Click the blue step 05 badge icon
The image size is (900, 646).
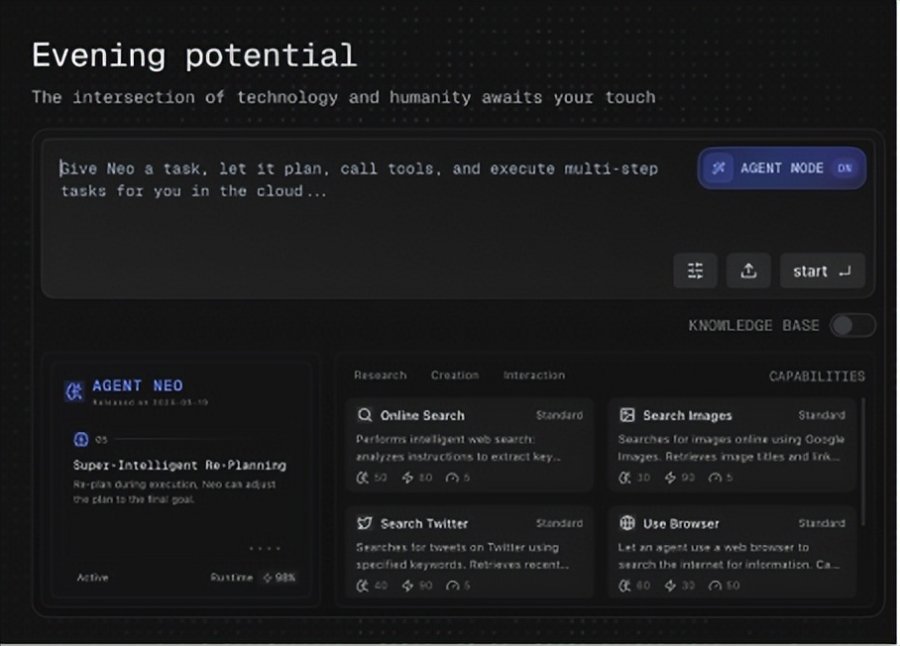pos(81,439)
